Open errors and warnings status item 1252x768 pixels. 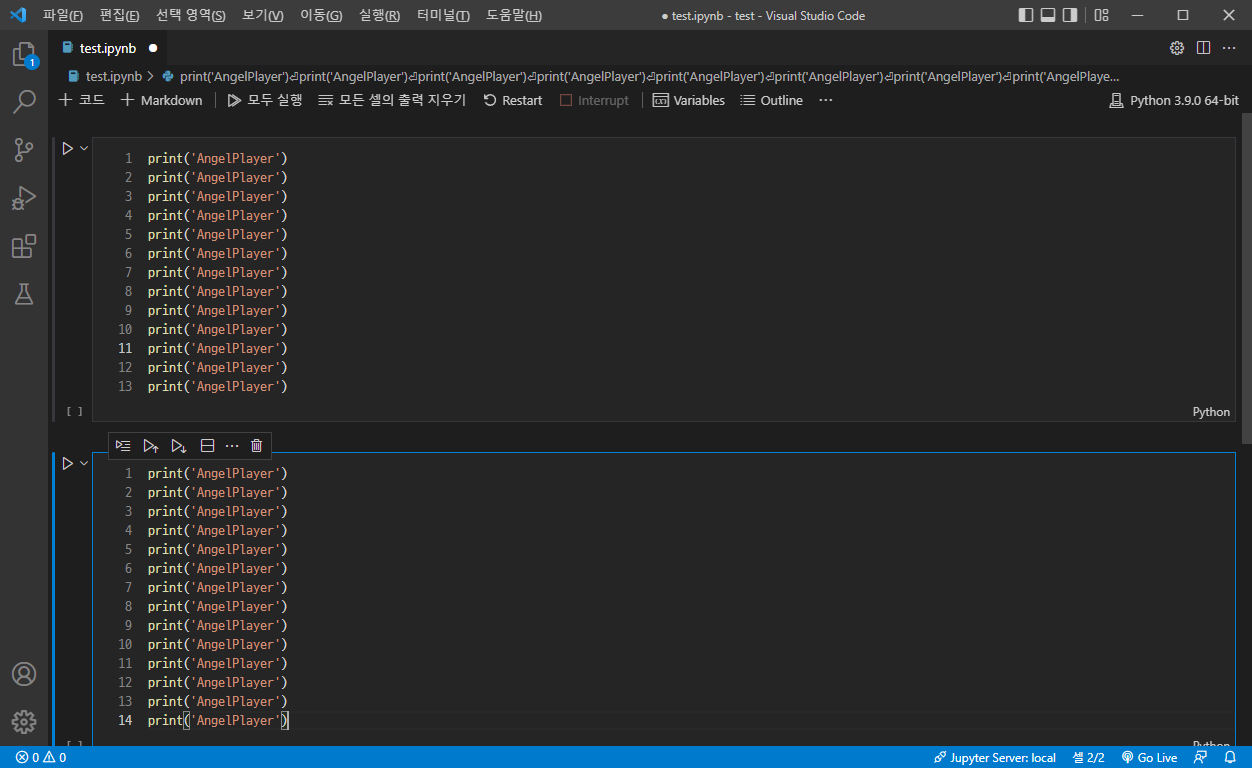[41, 757]
